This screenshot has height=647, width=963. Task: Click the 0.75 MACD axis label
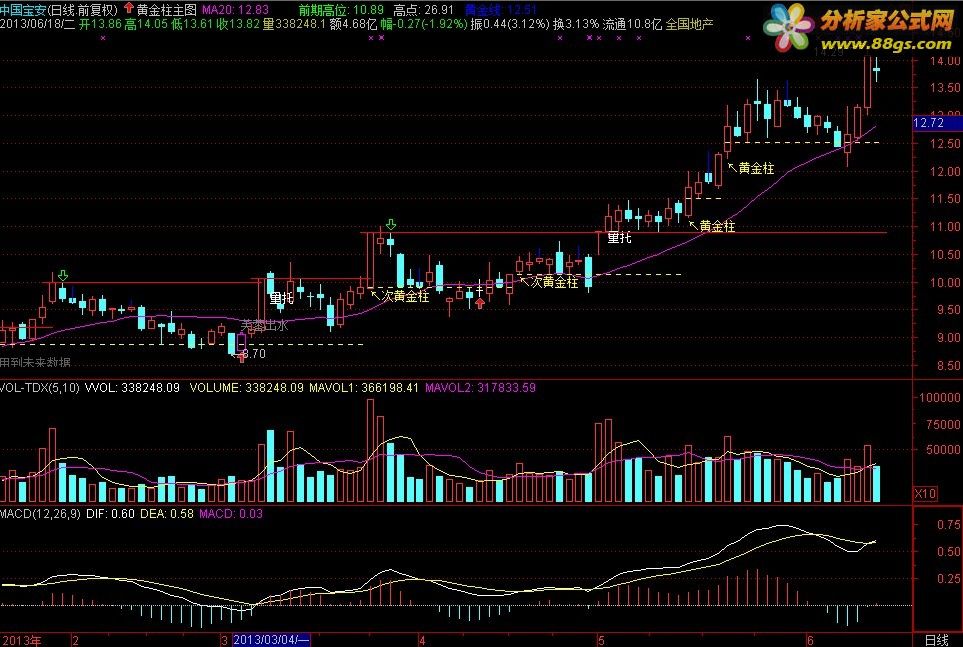(949, 524)
